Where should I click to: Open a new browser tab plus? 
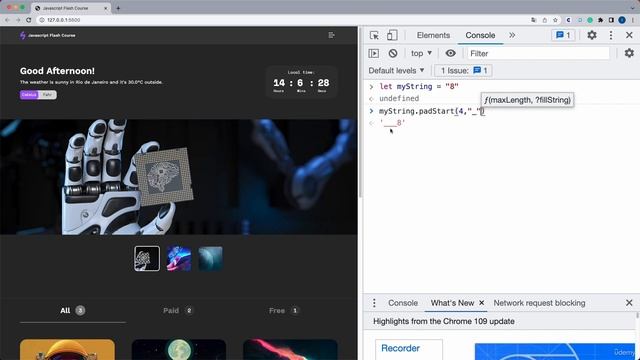(x=118, y=8)
